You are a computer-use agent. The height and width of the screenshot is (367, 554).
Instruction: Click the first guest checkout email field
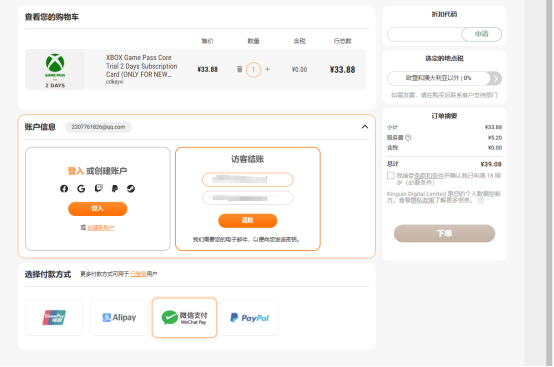pos(248,179)
